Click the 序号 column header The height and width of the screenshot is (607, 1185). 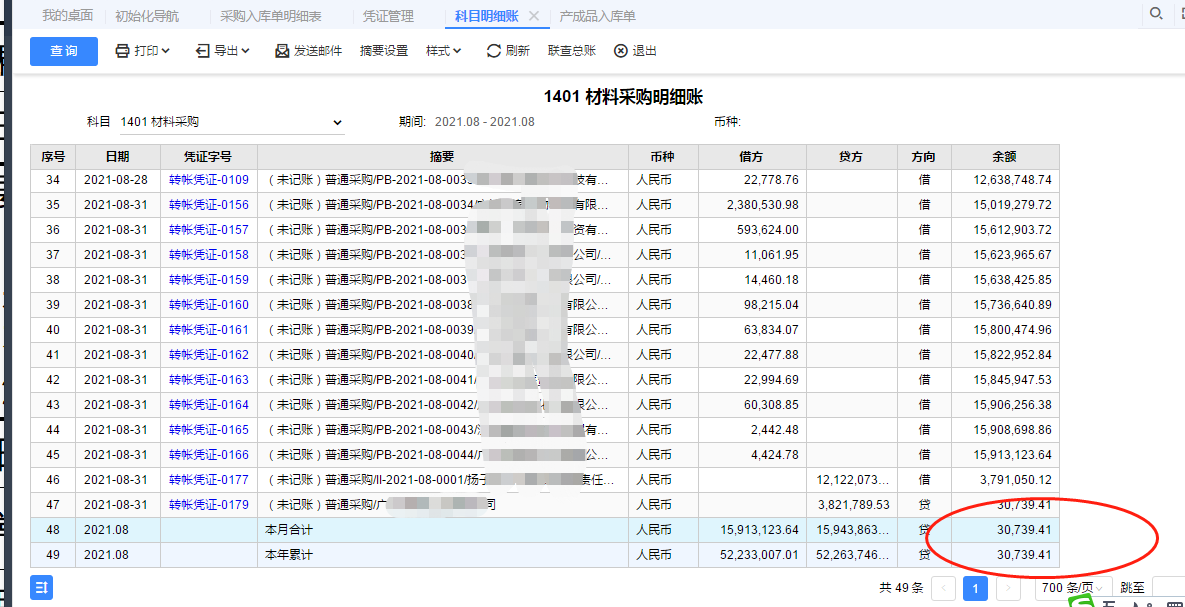point(53,156)
